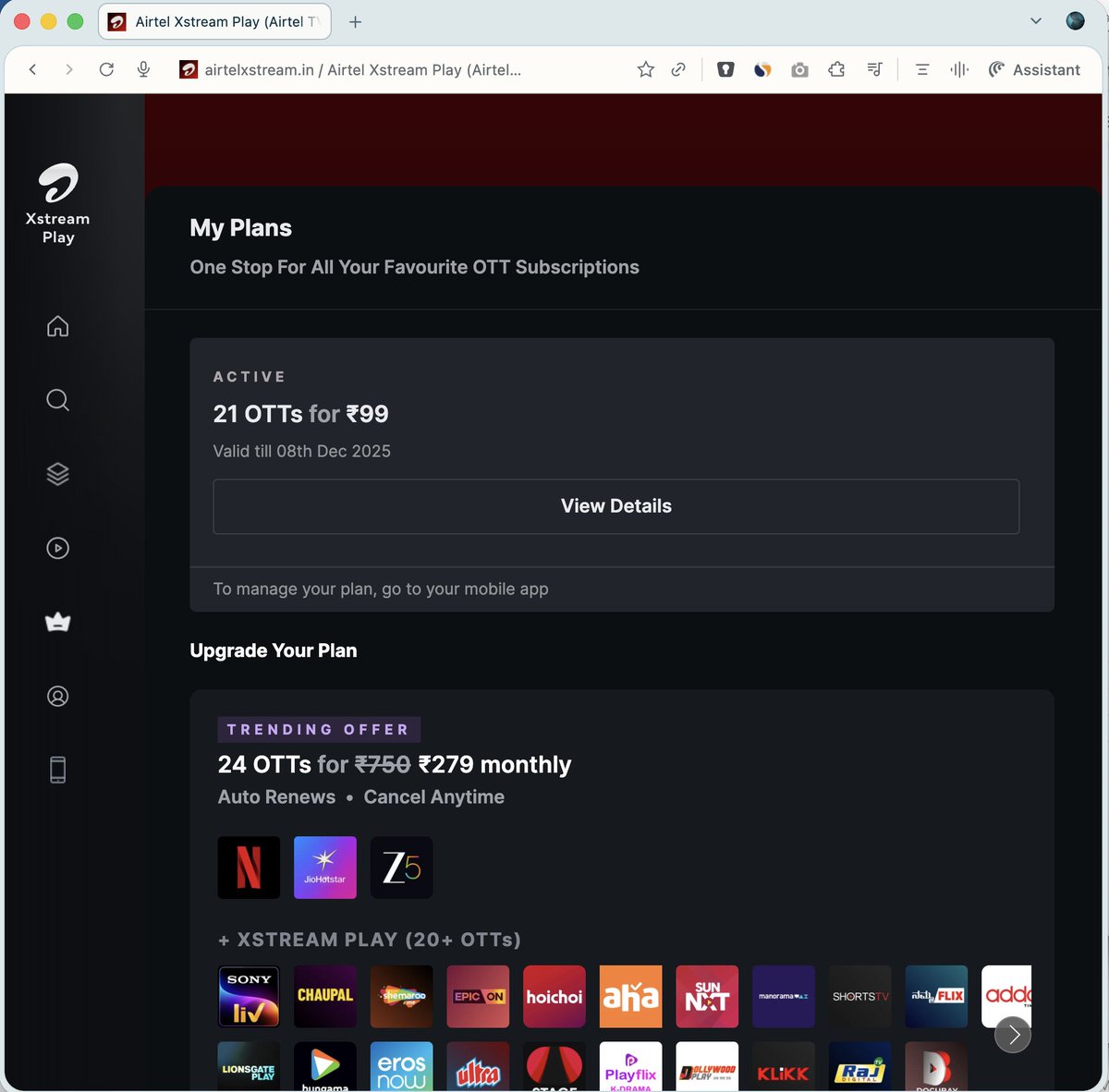This screenshot has height=1092, width=1109.
Task: Open the extensions puzzle icon
Action: tap(836, 69)
